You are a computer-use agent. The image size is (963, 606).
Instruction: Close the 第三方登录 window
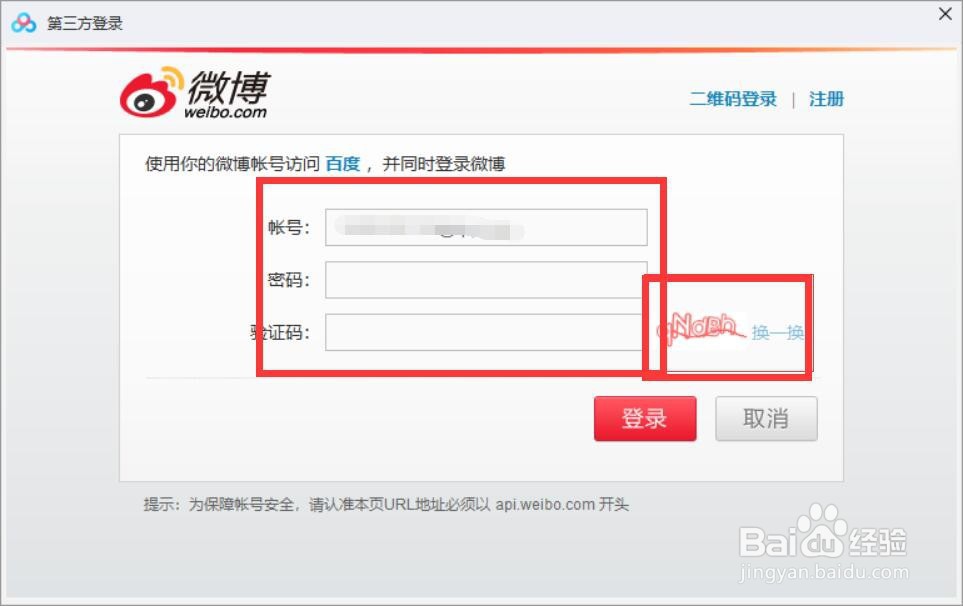(x=945, y=14)
